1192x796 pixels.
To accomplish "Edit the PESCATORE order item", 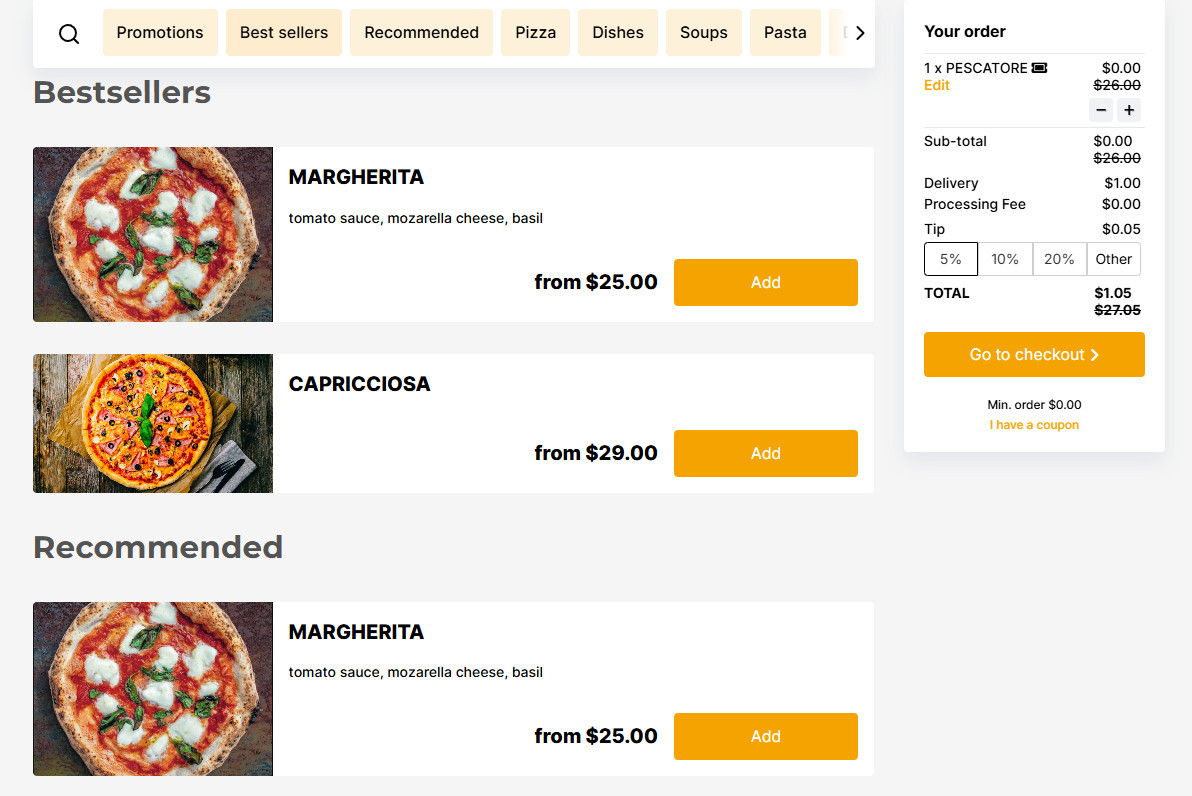I will (937, 86).
